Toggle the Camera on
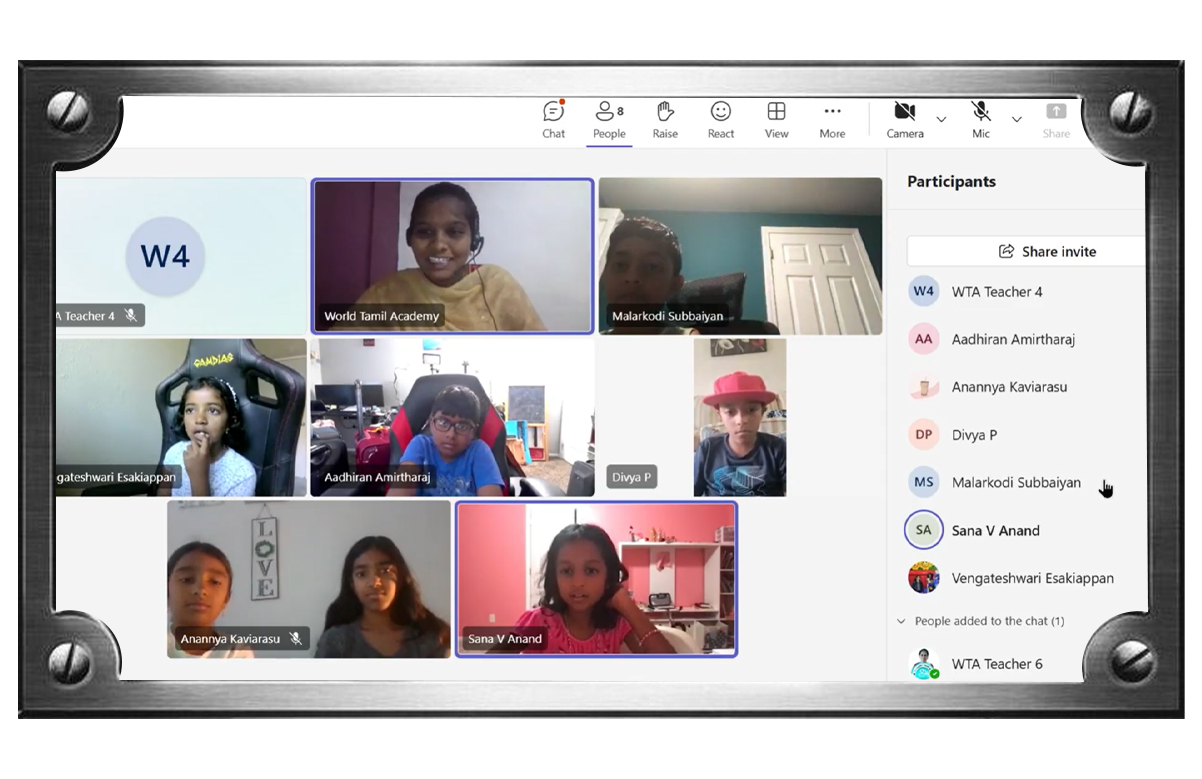The image size is (1202, 779). click(905, 119)
